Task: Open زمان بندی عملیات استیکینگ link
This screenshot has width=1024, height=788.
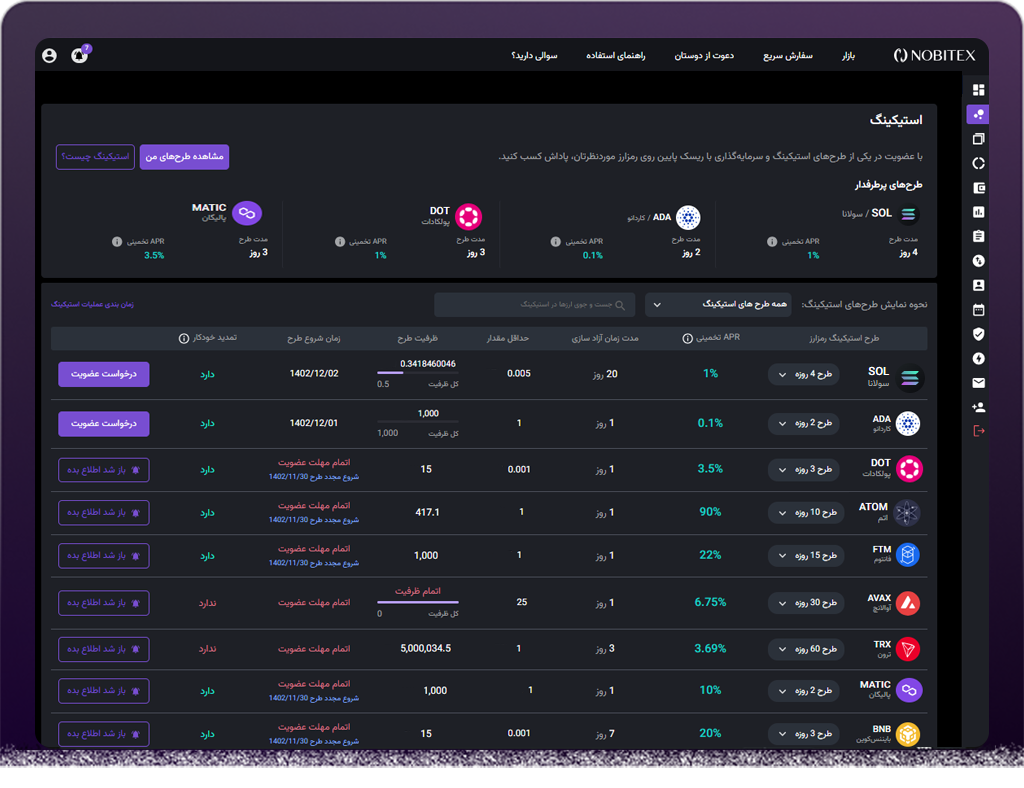Action: (x=92, y=304)
